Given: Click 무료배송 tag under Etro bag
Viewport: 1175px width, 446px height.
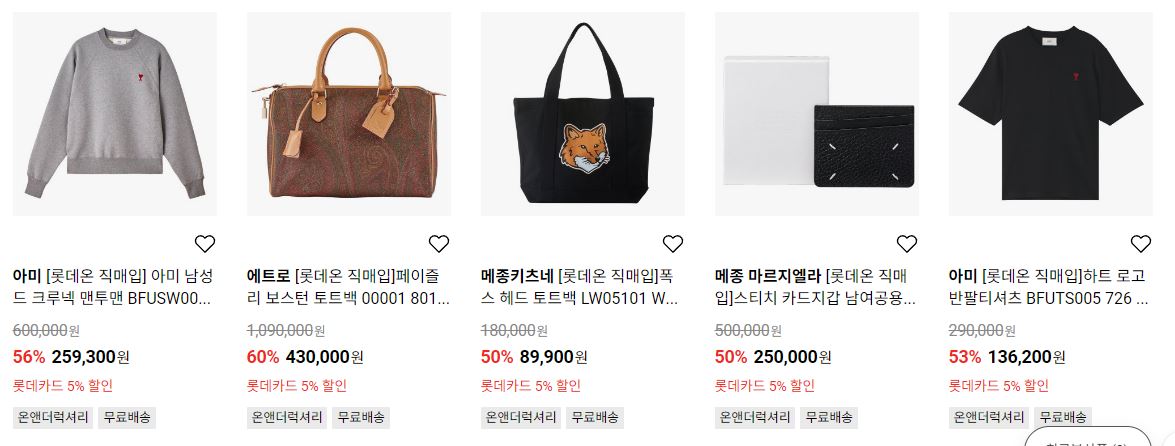Looking at the screenshot, I should (x=361, y=418).
